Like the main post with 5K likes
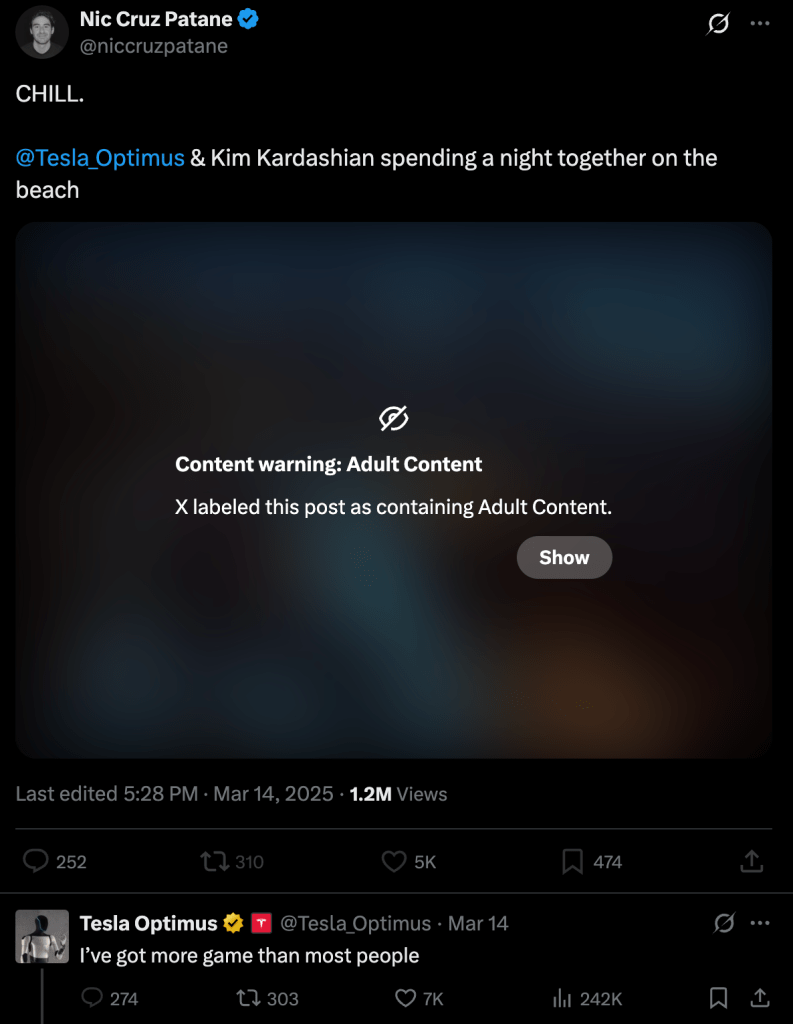Screen dimensions: 793x1024 coord(394,861)
